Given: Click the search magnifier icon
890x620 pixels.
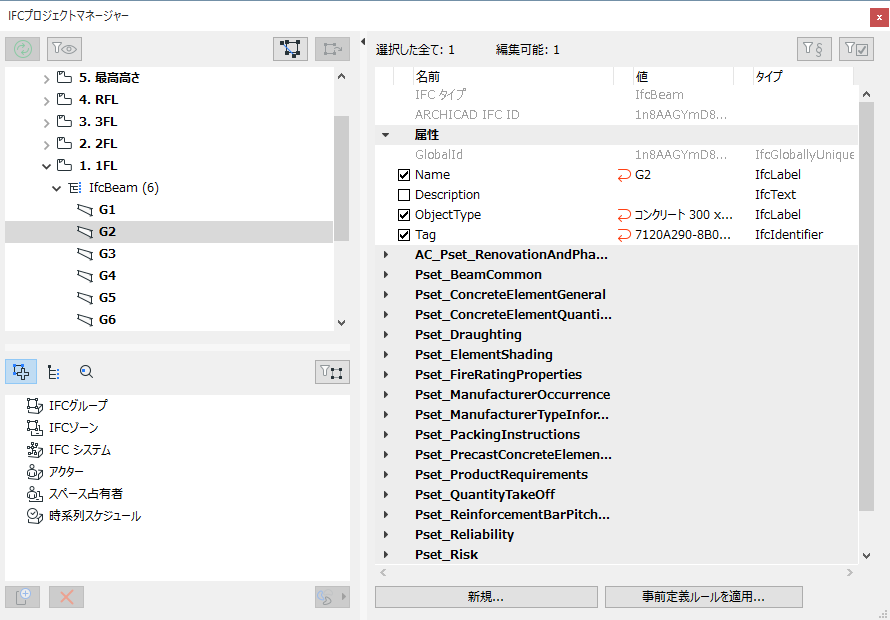Looking at the screenshot, I should coord(86,372).
